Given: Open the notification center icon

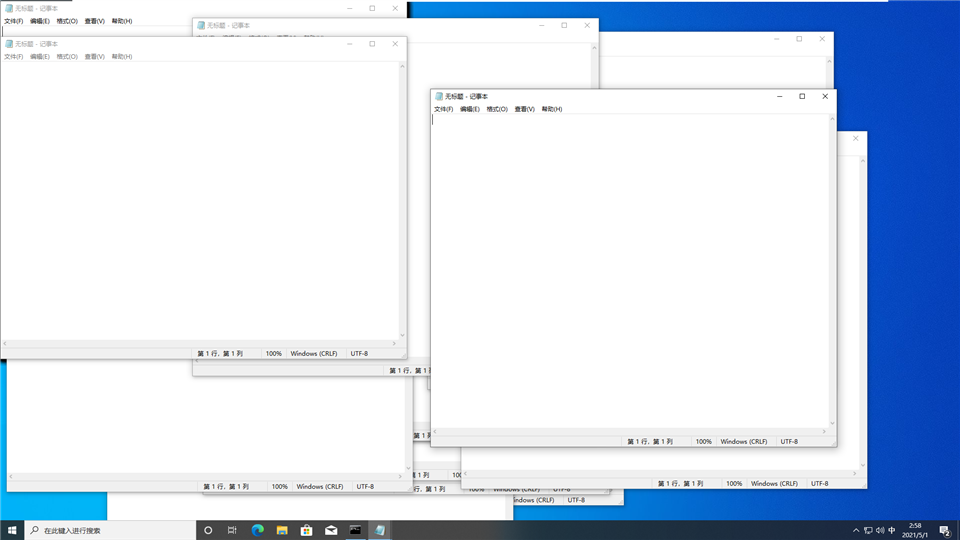Looking at the screenshot, I should [x=945, y=530].
